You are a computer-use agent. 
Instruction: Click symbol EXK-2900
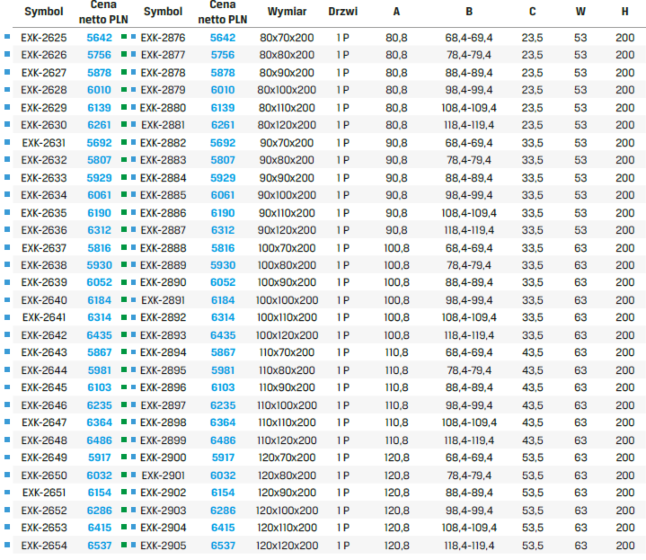pos(163,457)
